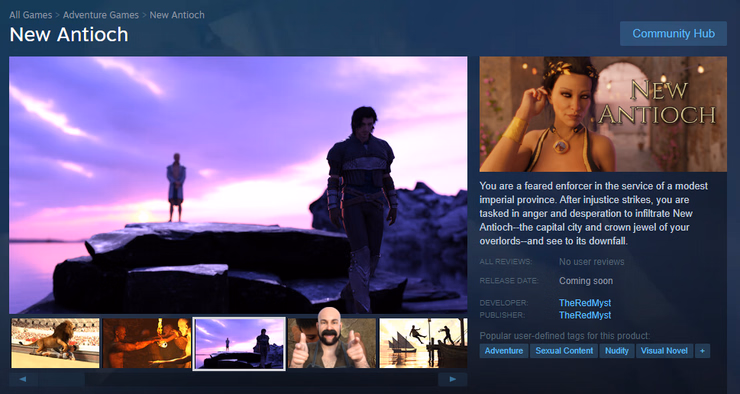Viewport: 740px width, 394px height.
Task: Click the Visual Novel tag
Action: point(664,351)
